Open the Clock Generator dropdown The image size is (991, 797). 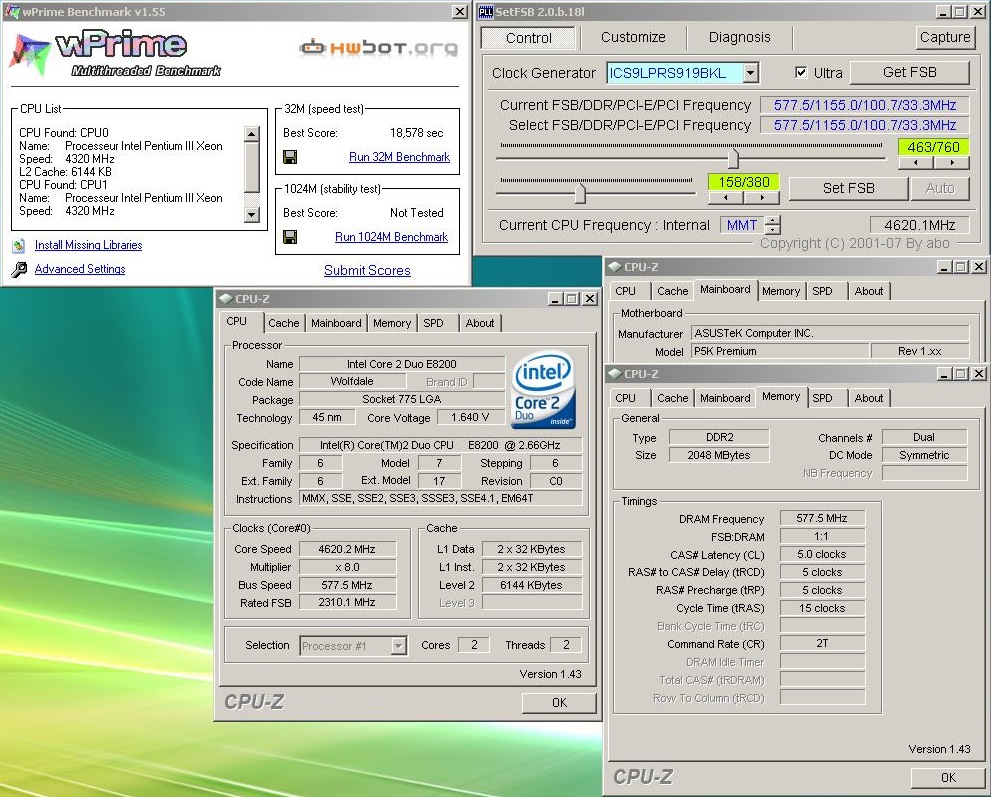750,73
